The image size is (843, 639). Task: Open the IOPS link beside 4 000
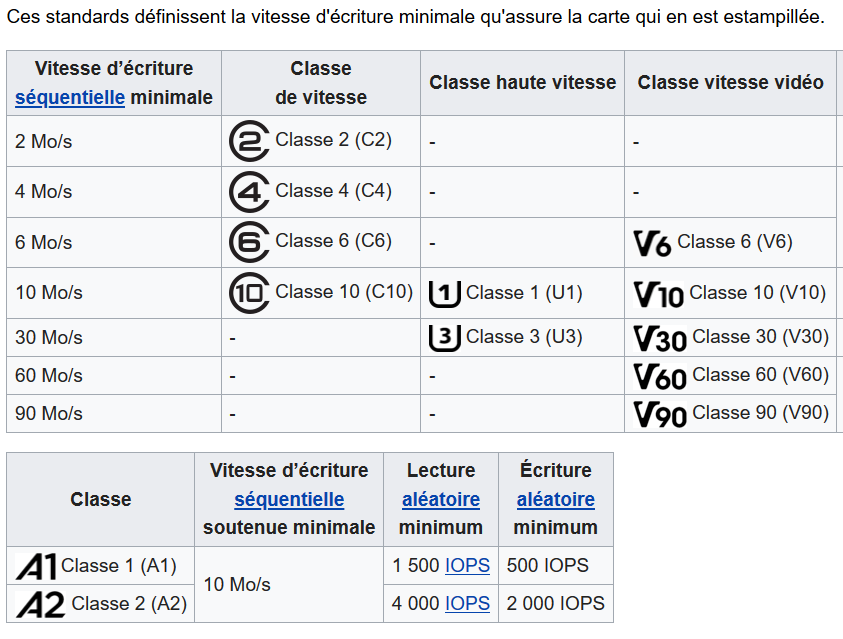pos(467,603)
